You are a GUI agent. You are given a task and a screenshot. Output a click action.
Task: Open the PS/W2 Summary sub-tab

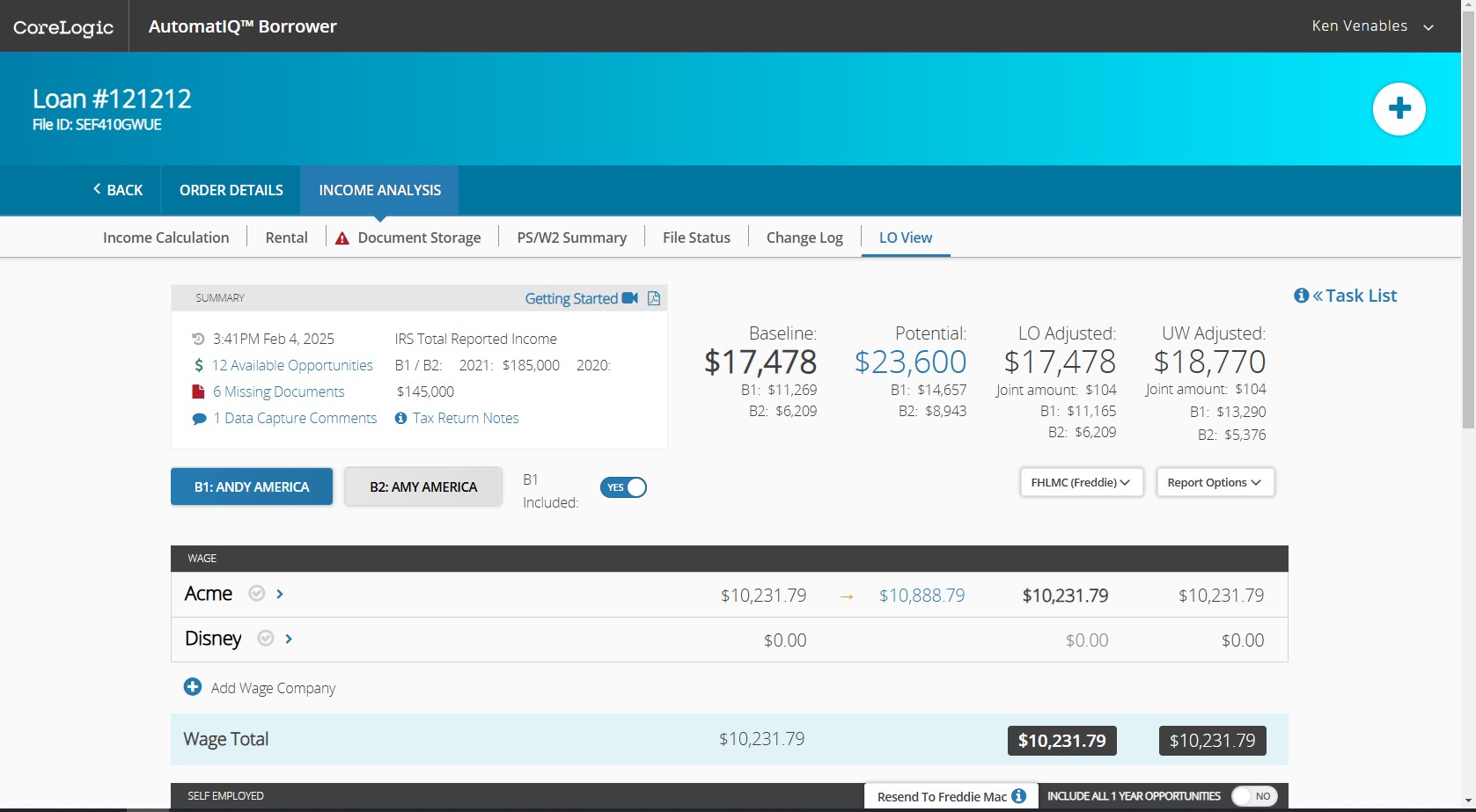point(571,238)
